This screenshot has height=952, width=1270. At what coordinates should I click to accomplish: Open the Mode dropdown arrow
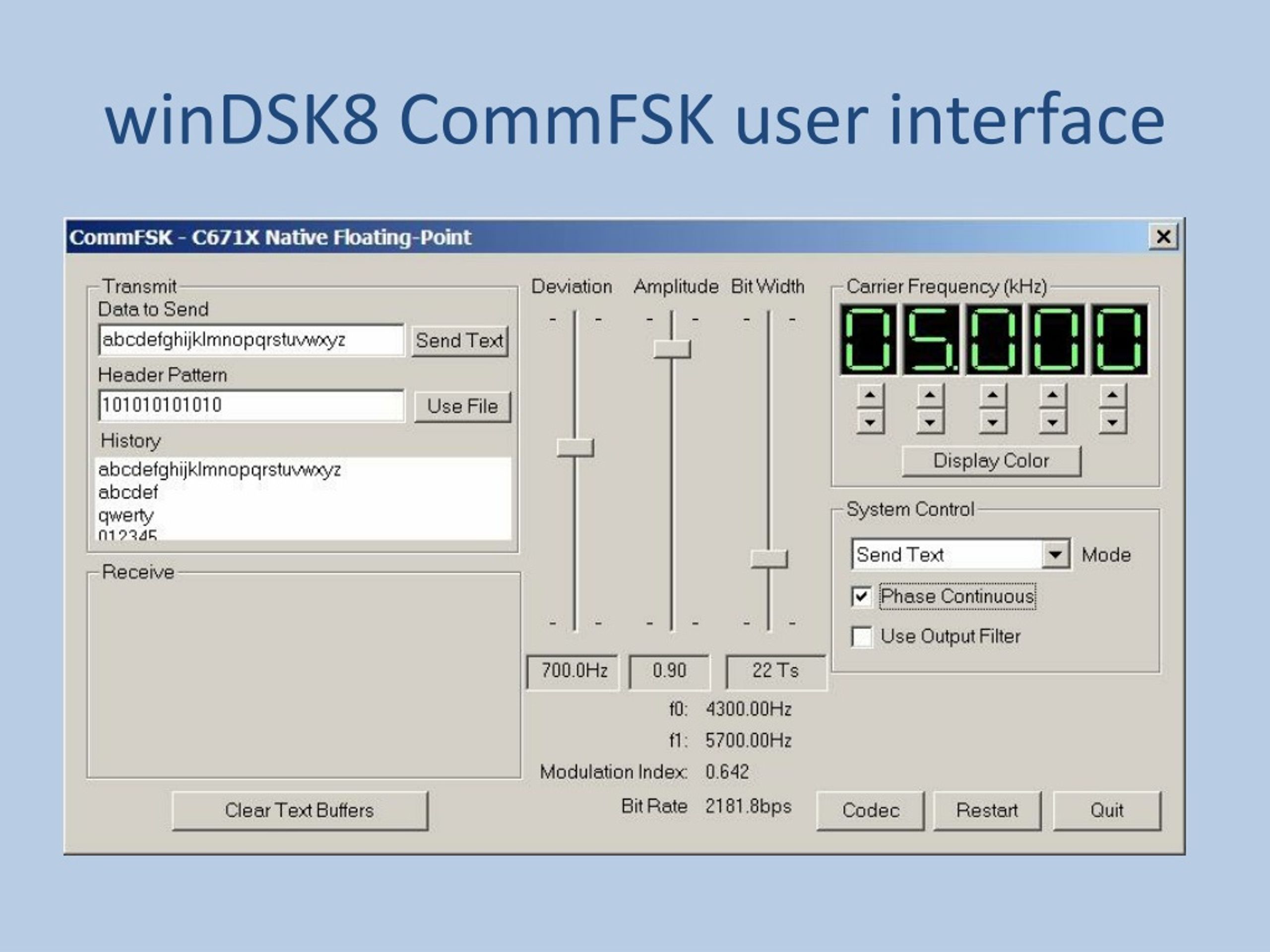tap(1055, 554)
